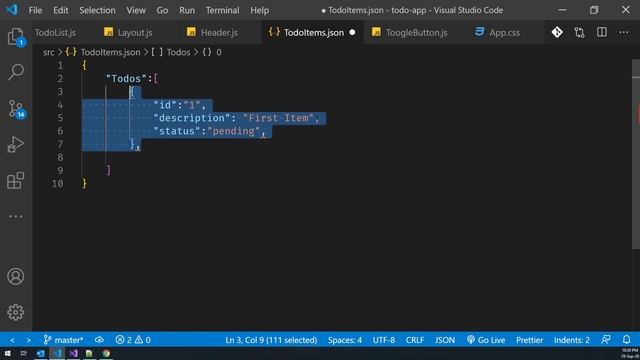
Task: Open the Extensions view
Action: 16,180
